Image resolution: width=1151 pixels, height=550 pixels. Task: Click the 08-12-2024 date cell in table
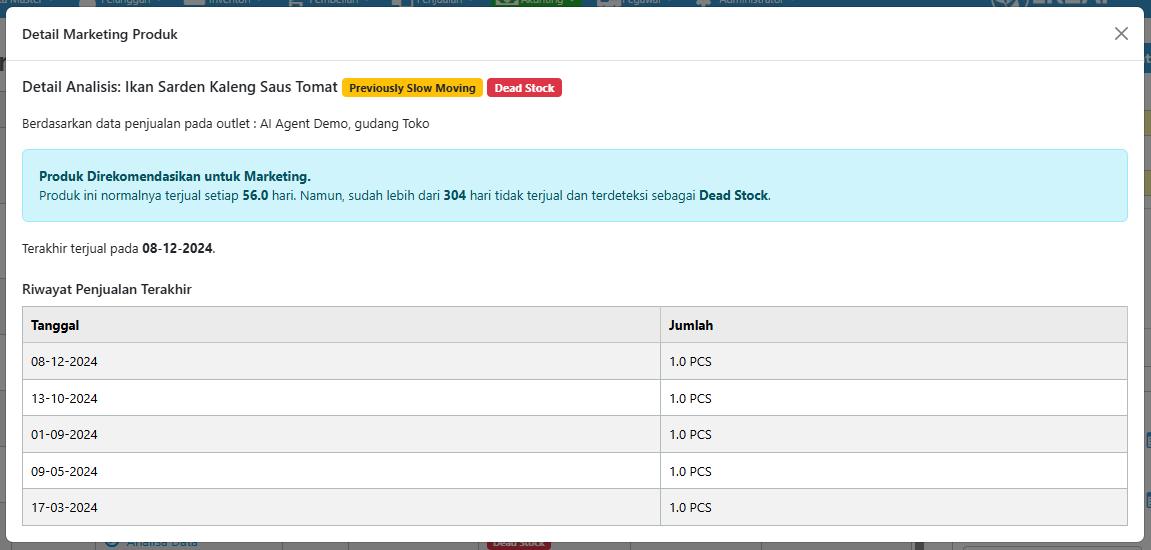tap(64, 362)
